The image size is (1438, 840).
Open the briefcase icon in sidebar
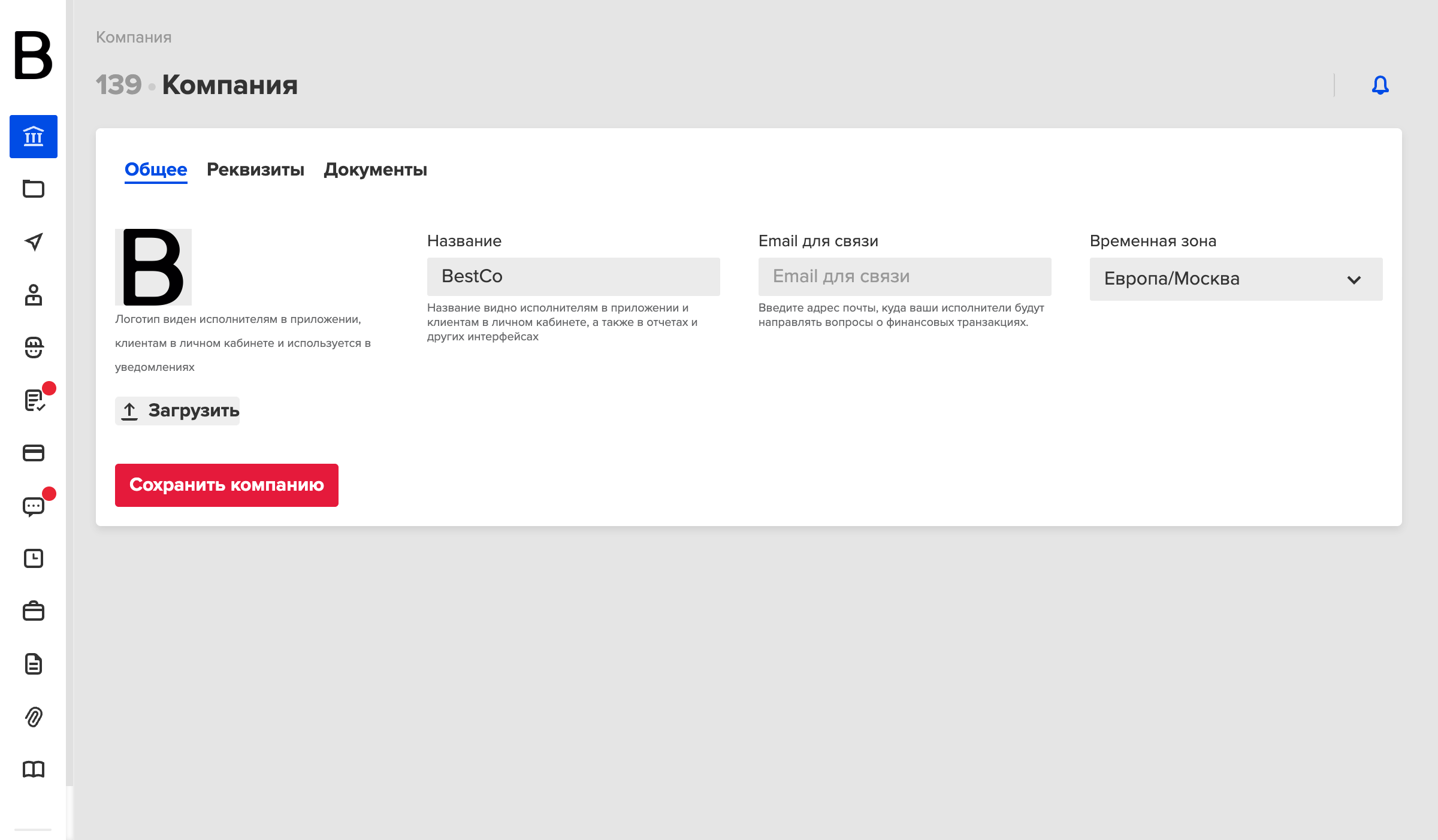(34, 611)
